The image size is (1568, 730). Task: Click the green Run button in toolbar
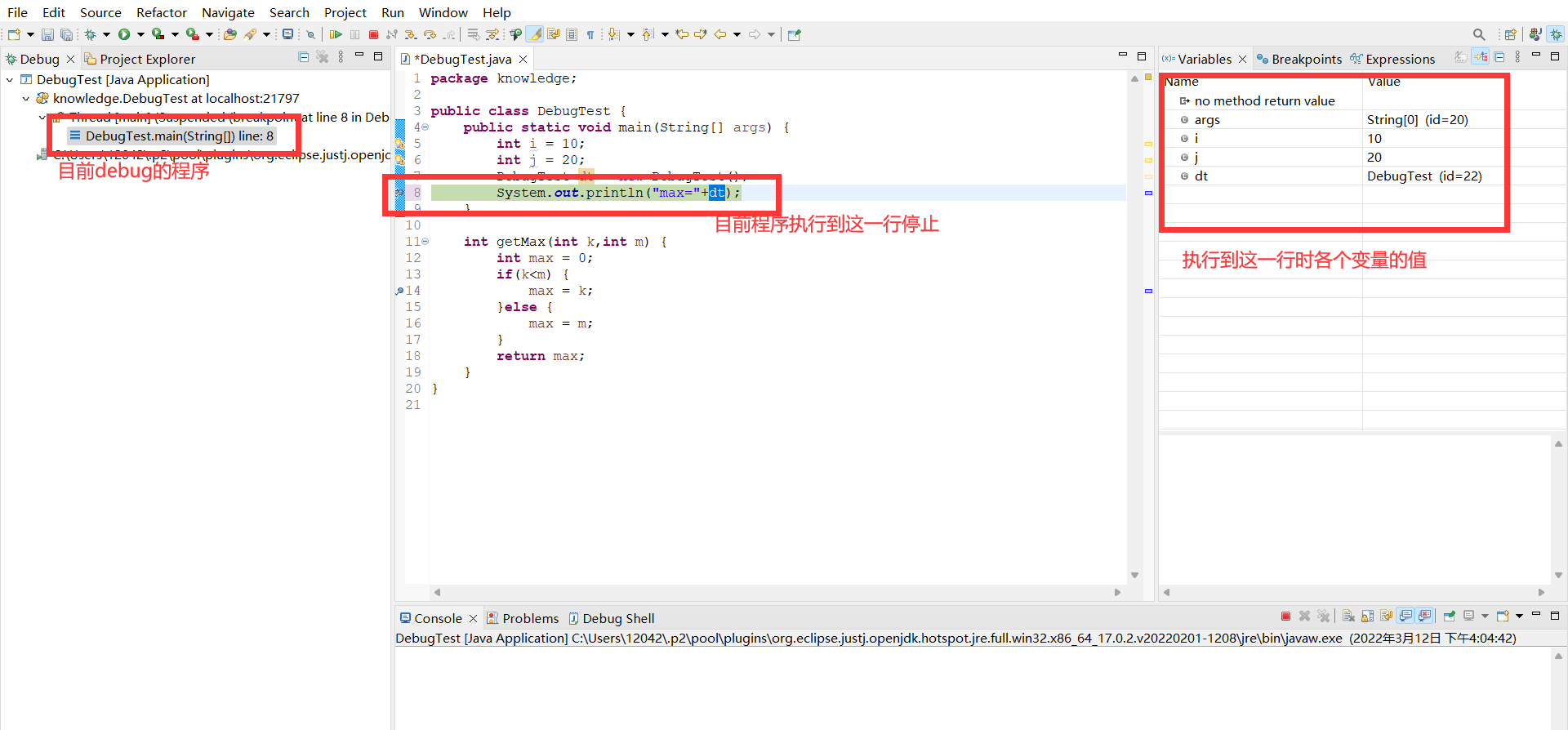pyautogui.click(x=124, y=34)
